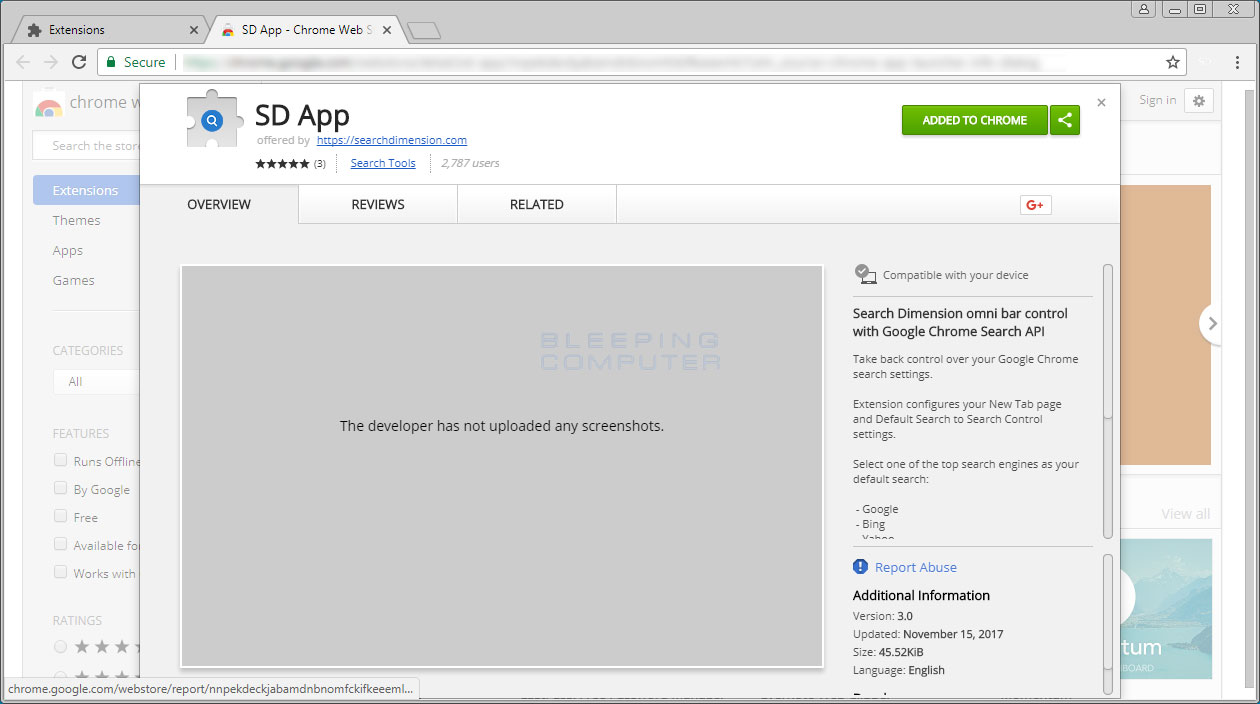Click the "- Google" list entry
The width and height of the screenshot is (1260, 704).
(877, 509)
